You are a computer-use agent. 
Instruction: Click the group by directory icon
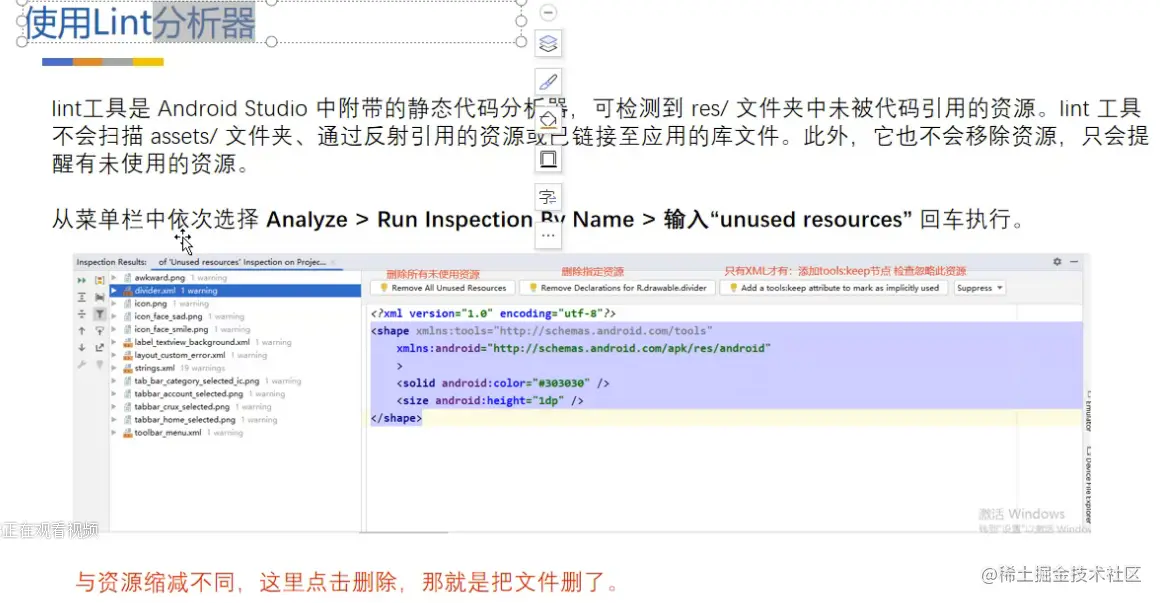click(x=99, y=297)
